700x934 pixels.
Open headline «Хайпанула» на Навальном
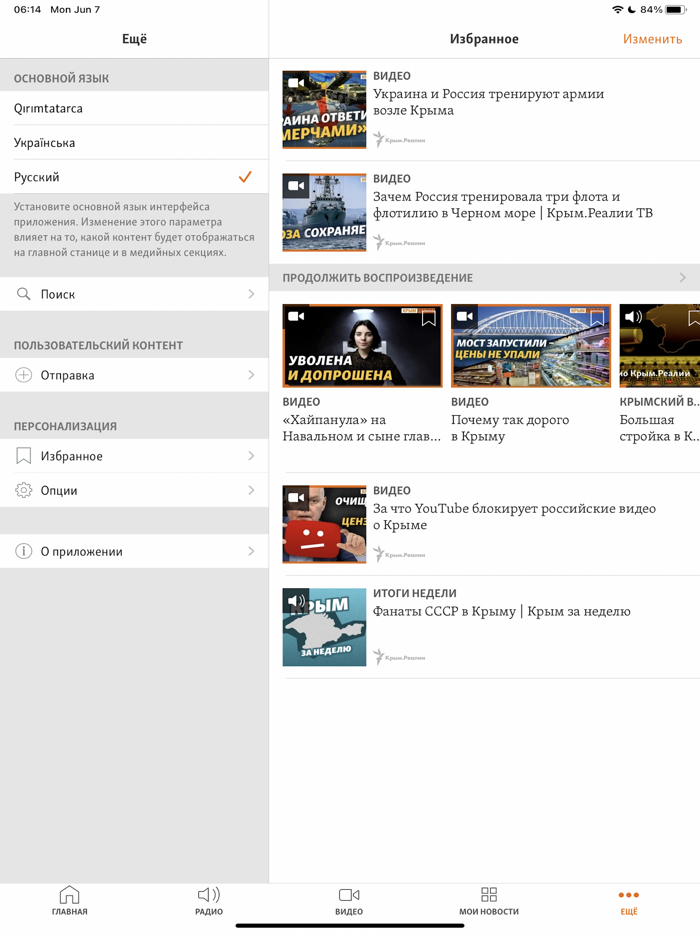click(362, 428)
